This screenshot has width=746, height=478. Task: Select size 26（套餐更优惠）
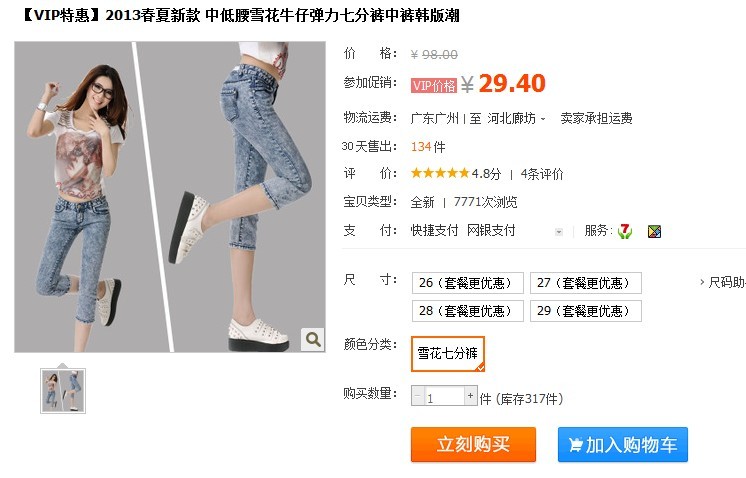click(x=468, y=283)
